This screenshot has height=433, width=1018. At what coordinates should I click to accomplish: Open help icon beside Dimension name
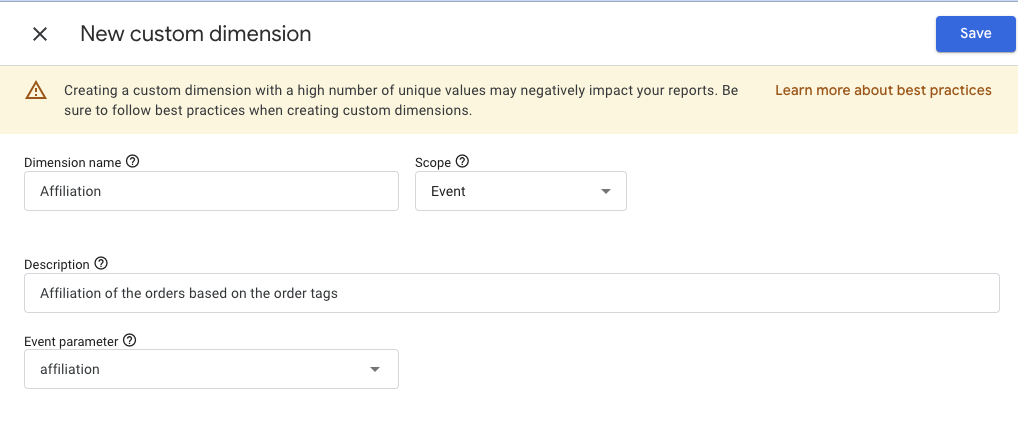[133, 161]
